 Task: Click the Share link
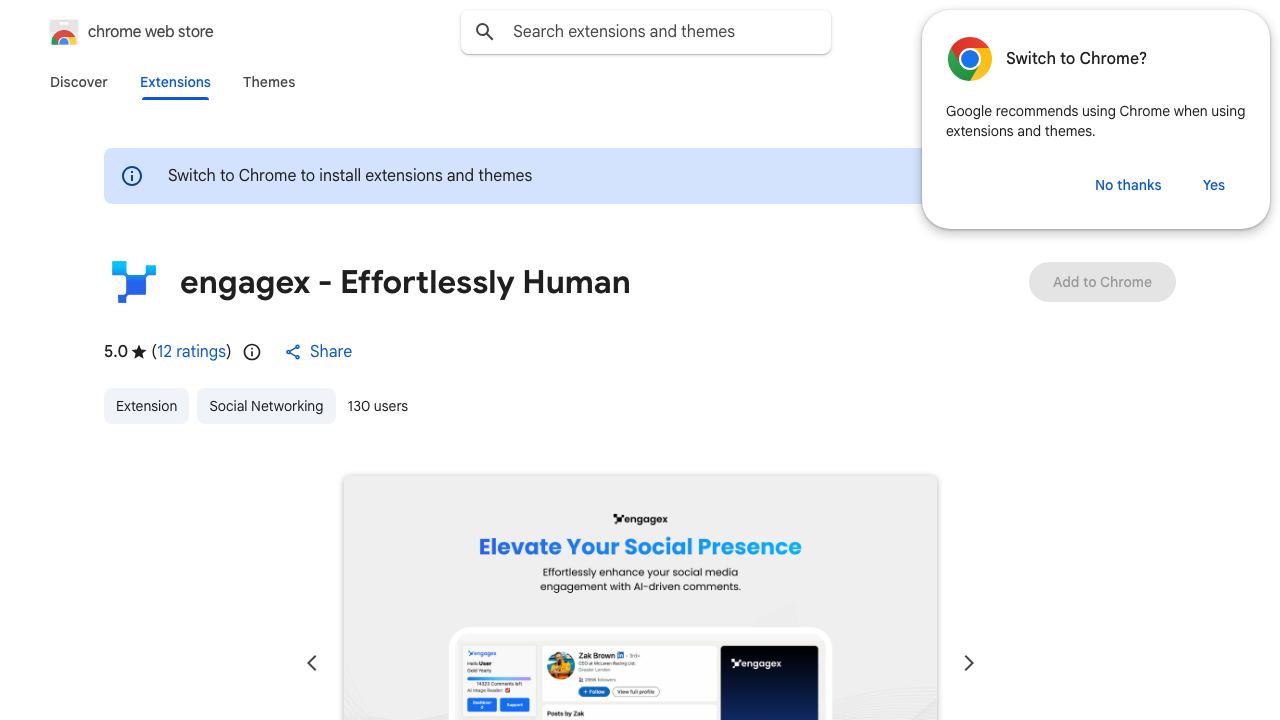click(331, 351)
